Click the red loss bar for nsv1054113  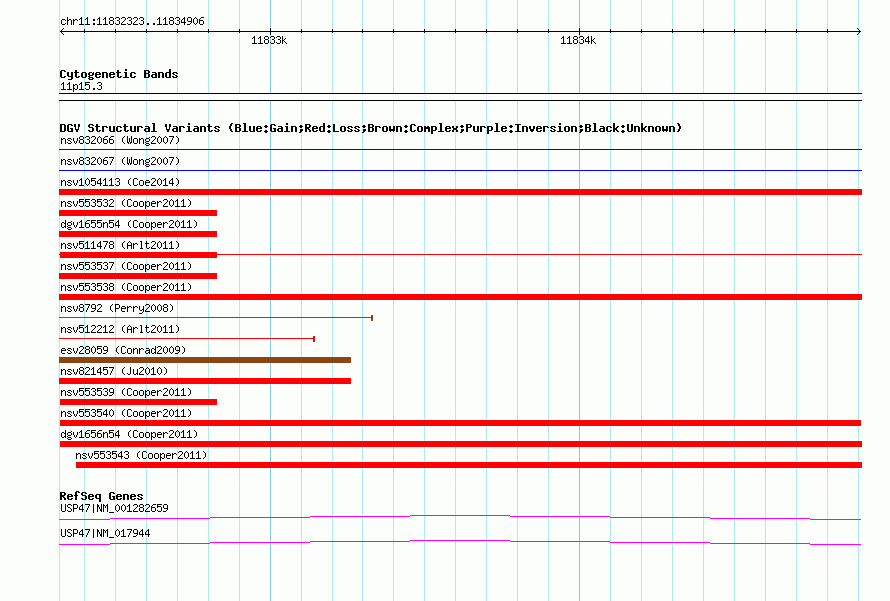pyautogui.click(x=460, y=192)
